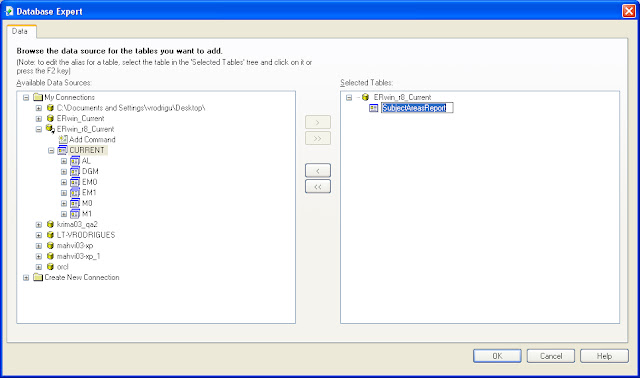This screenshot has width=640, height=378.
Task: Click the SubjectAreasReport table icon
Action: (373, 108)
